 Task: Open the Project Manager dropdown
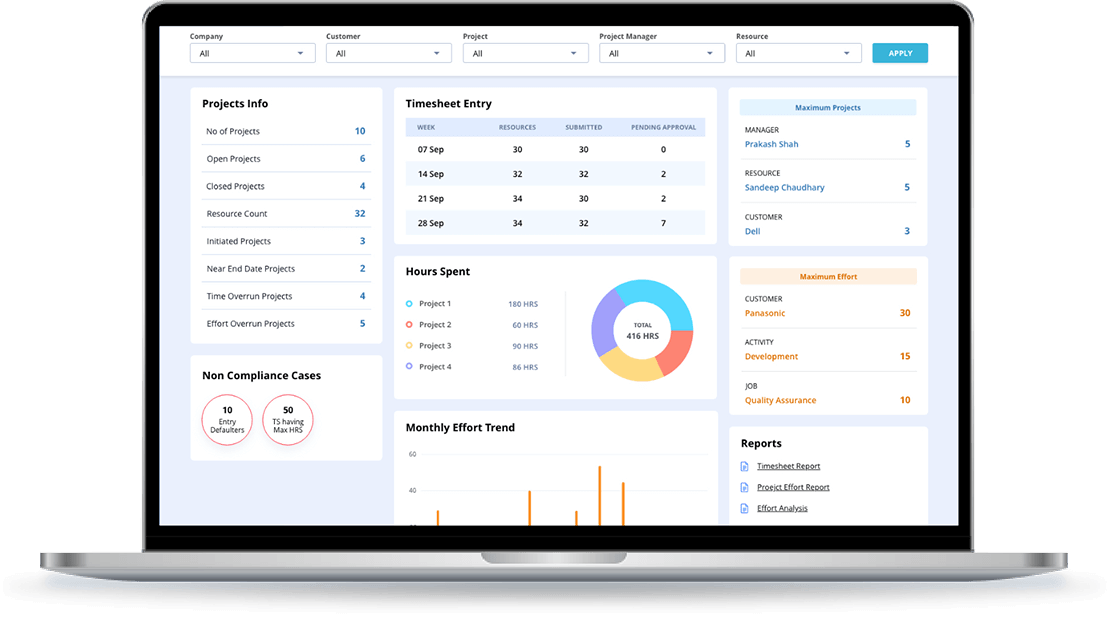pos(662,52)
